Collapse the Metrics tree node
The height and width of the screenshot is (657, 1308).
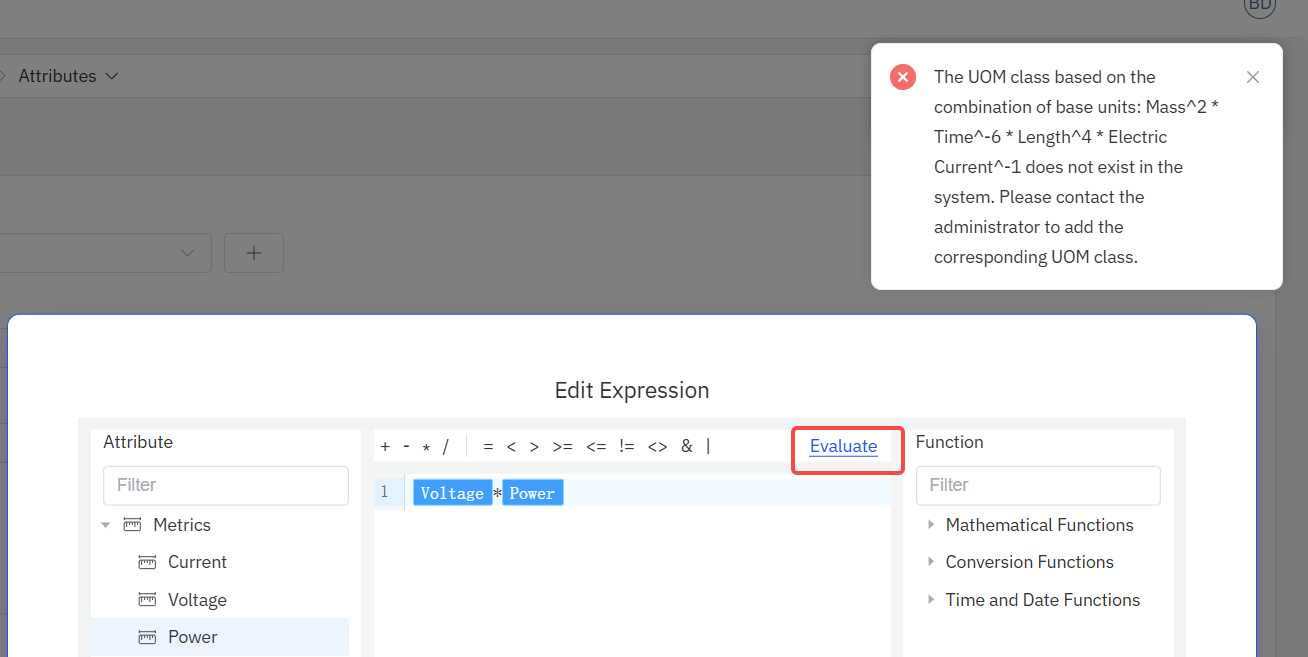click(106, 525)
